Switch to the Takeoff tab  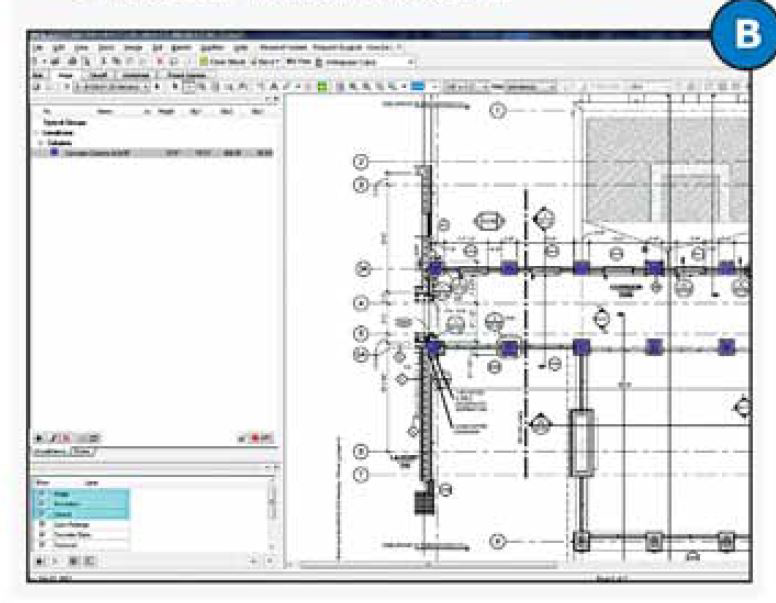pyautogui.click(x=98, y=75)
